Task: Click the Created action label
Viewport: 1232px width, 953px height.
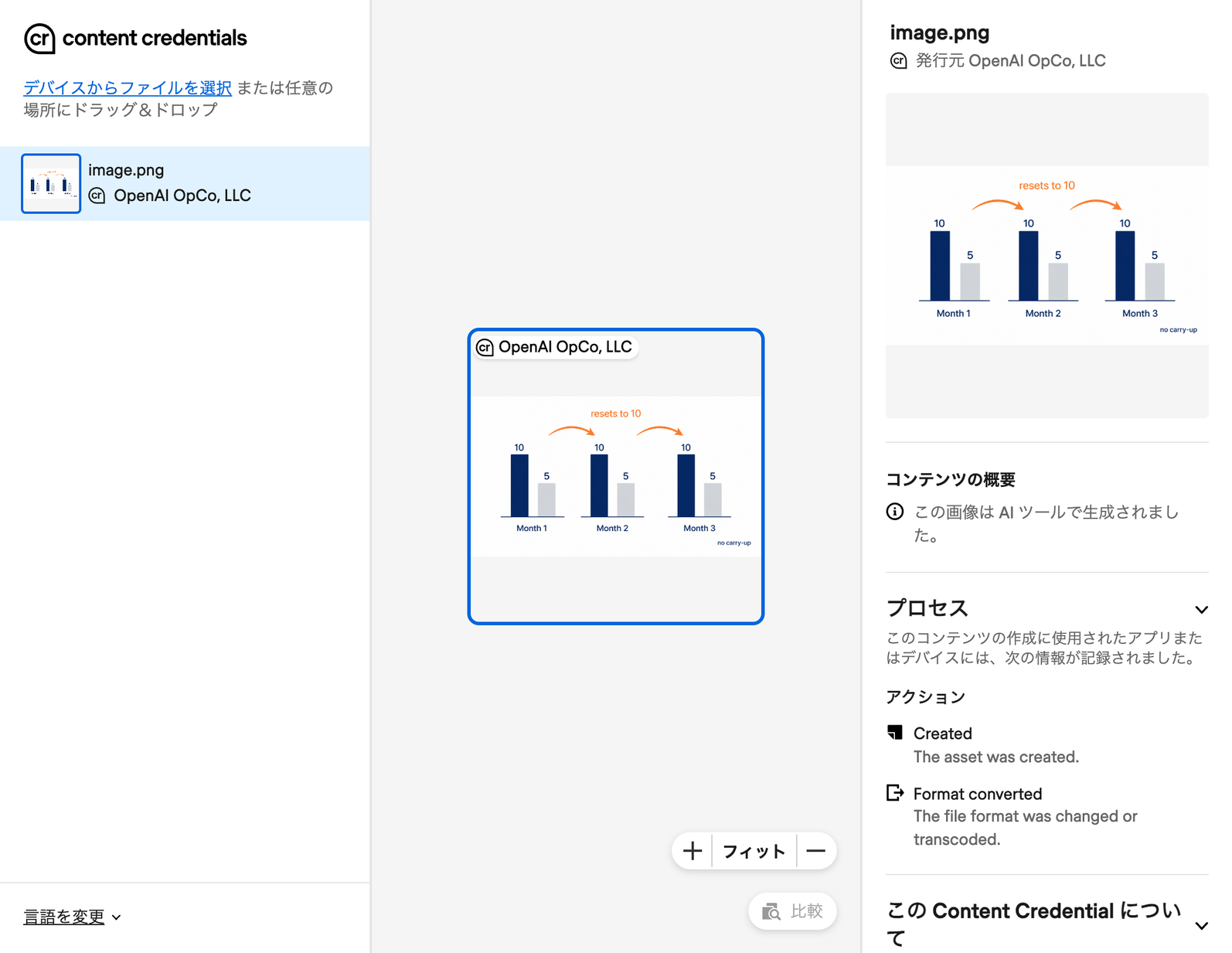Action: pos(942,733)
